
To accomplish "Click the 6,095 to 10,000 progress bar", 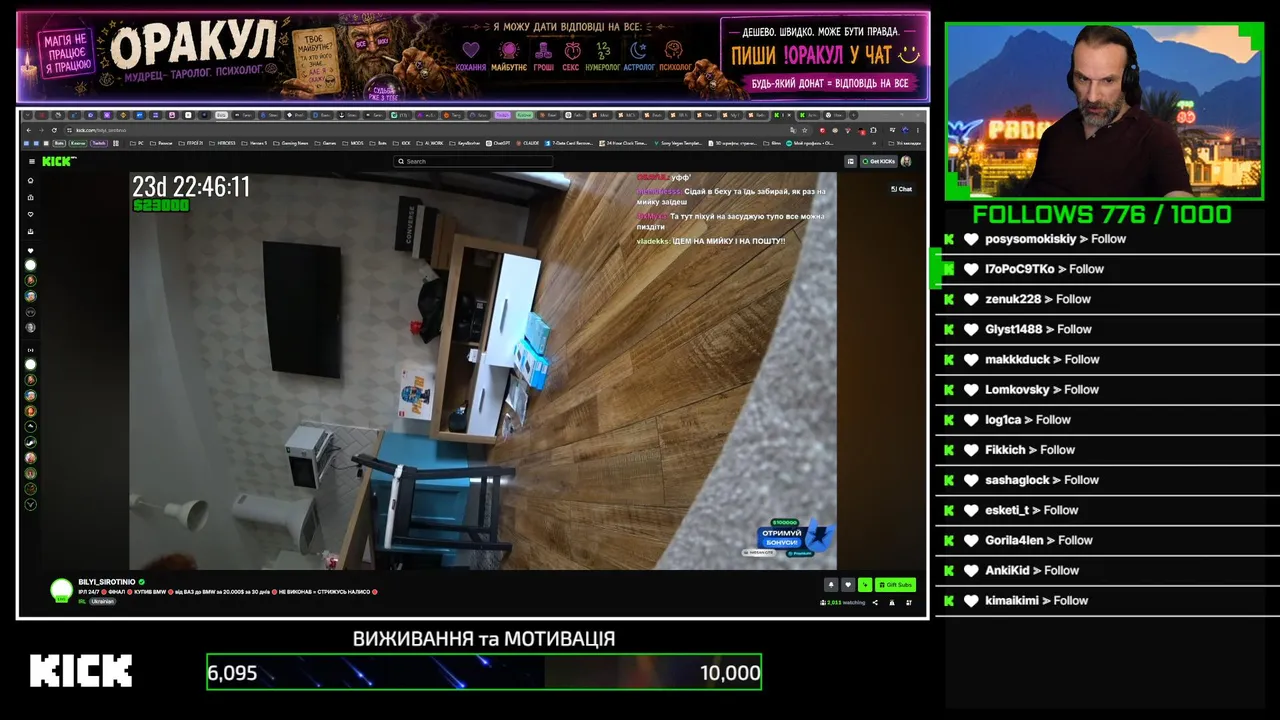I will pos(484,672).
